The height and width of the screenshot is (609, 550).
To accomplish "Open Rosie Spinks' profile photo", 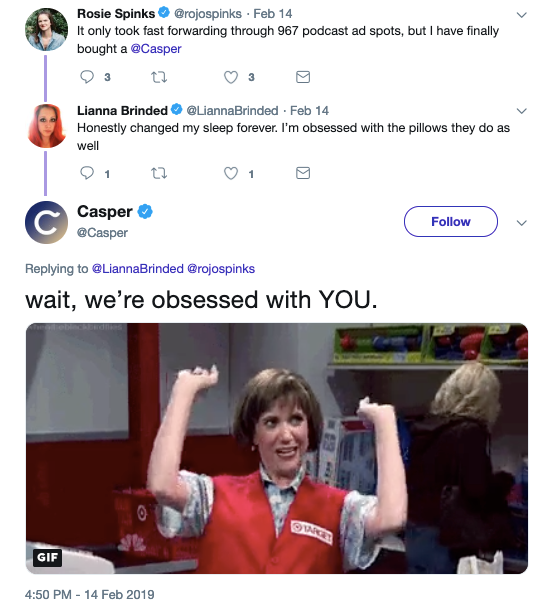I will coord(46,30).
